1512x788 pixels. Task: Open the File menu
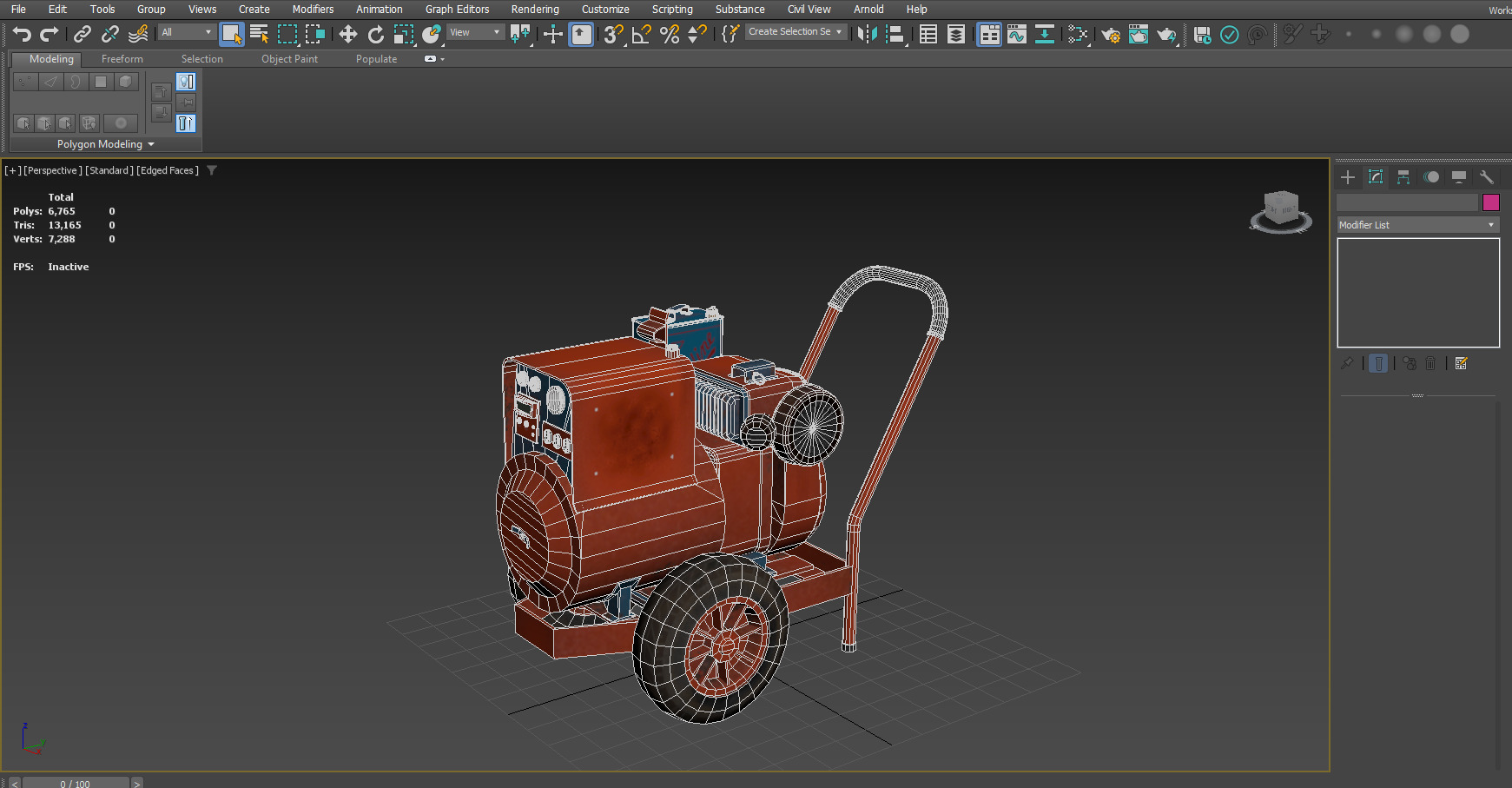[x=18, y=9]
